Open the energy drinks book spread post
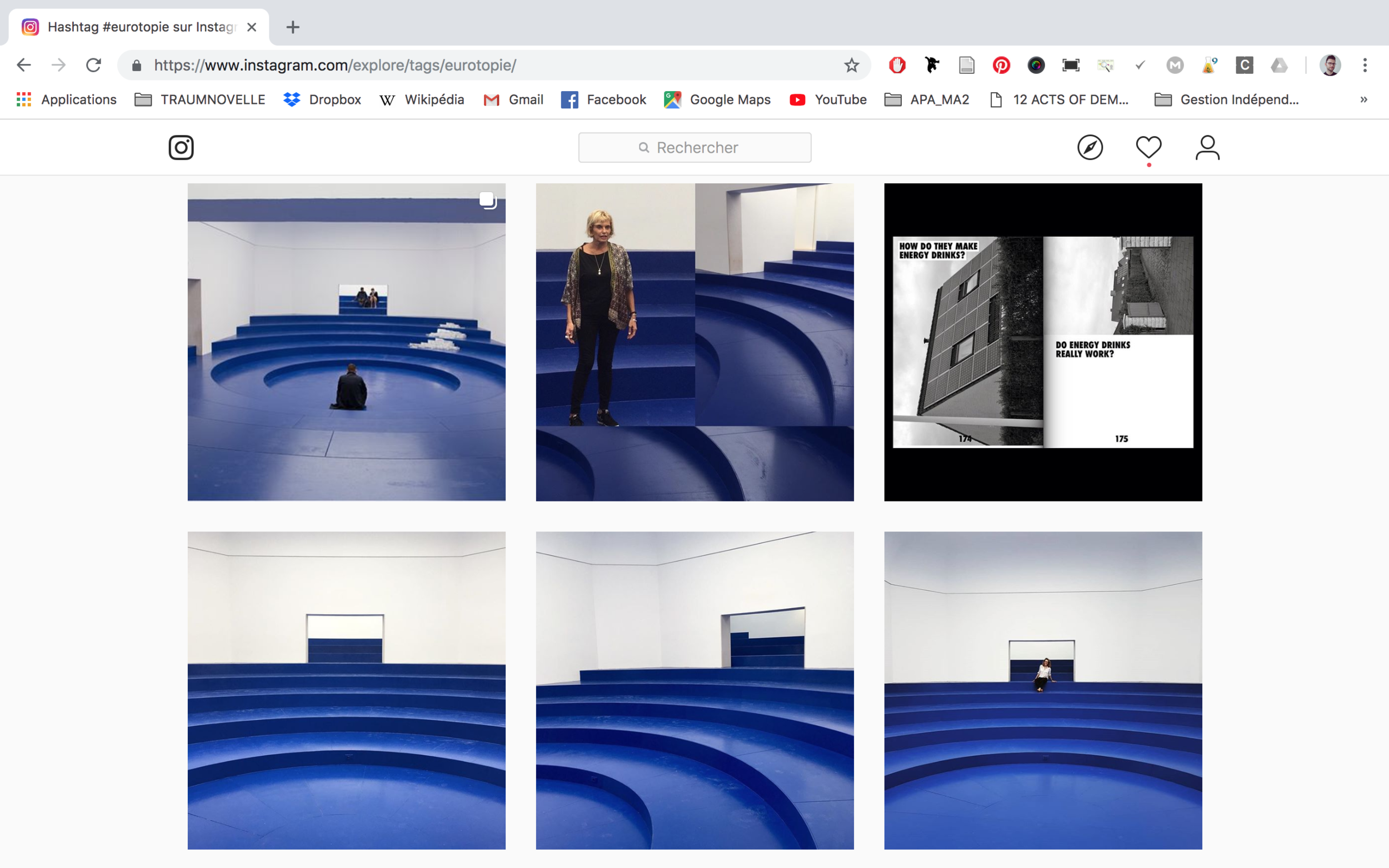The height and width of the screenshot is (868, 1389). (x=1043, y=342)
